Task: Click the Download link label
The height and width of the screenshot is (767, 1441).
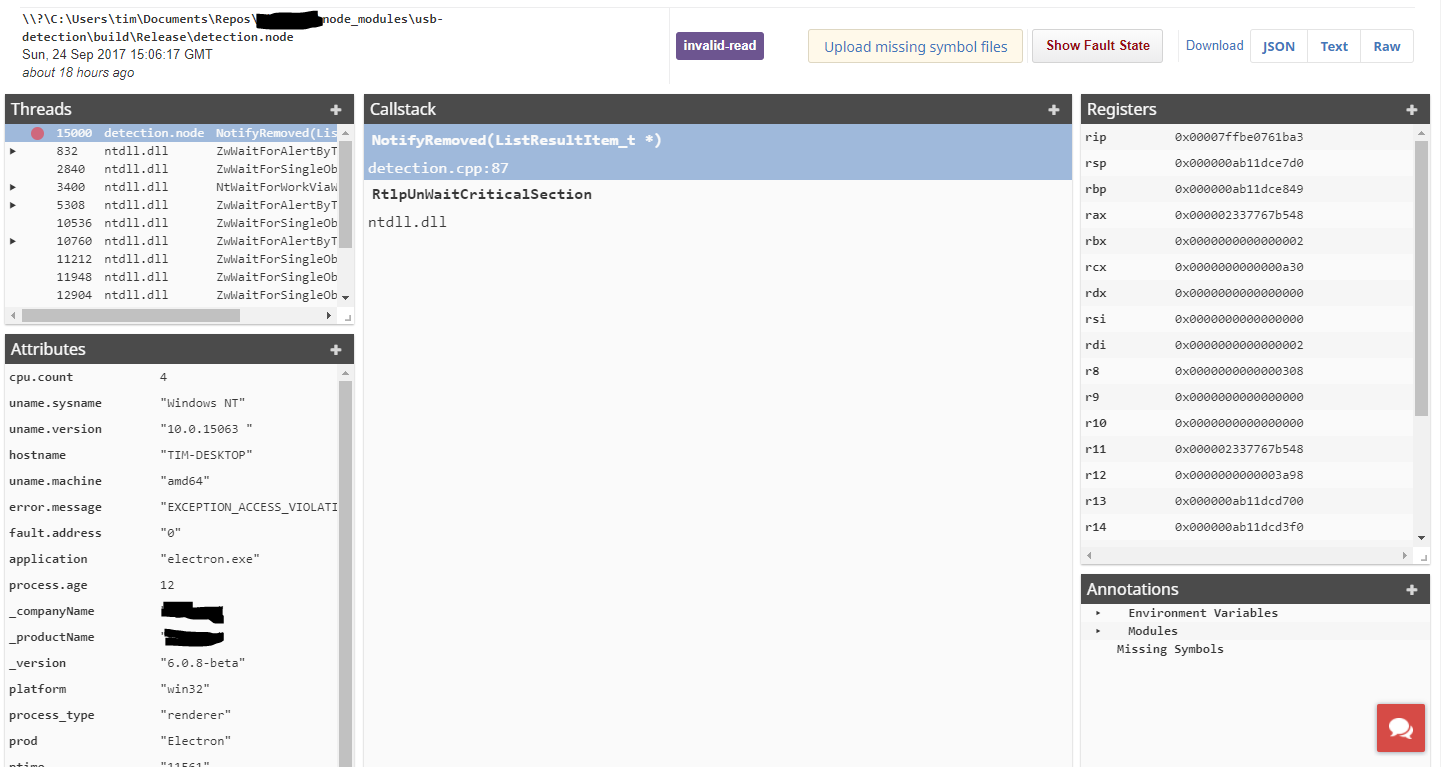Action: (1214, 45)
